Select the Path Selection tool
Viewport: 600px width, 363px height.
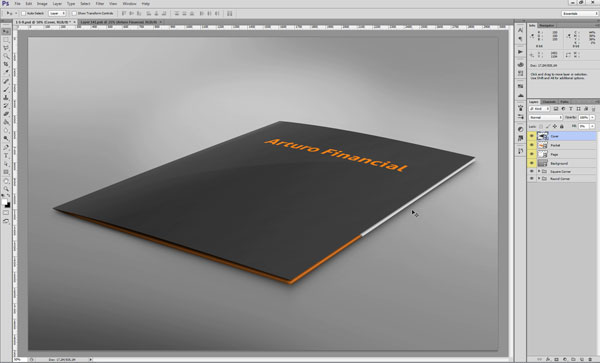click(x=6, y=164)
